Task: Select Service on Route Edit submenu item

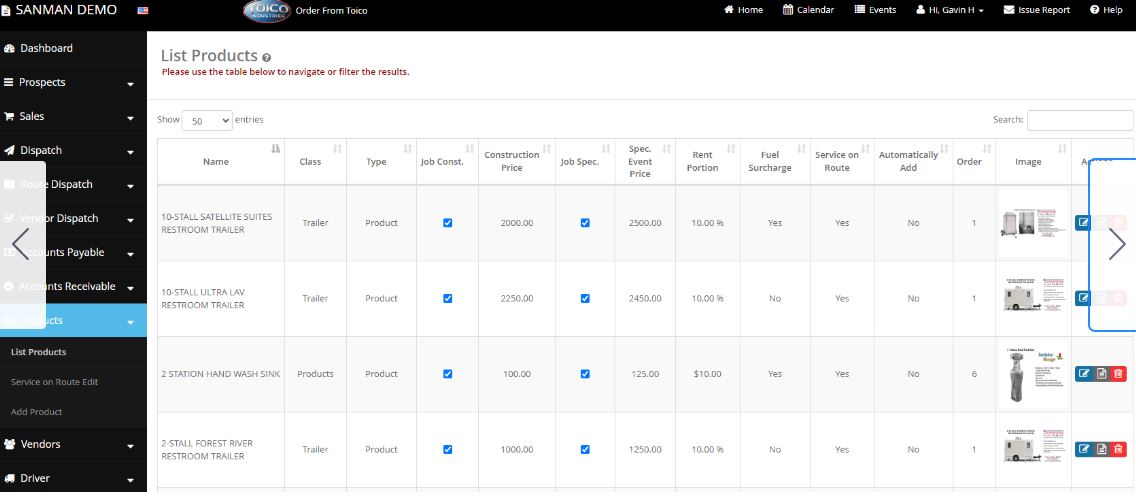Action: [x=54, y=382]
